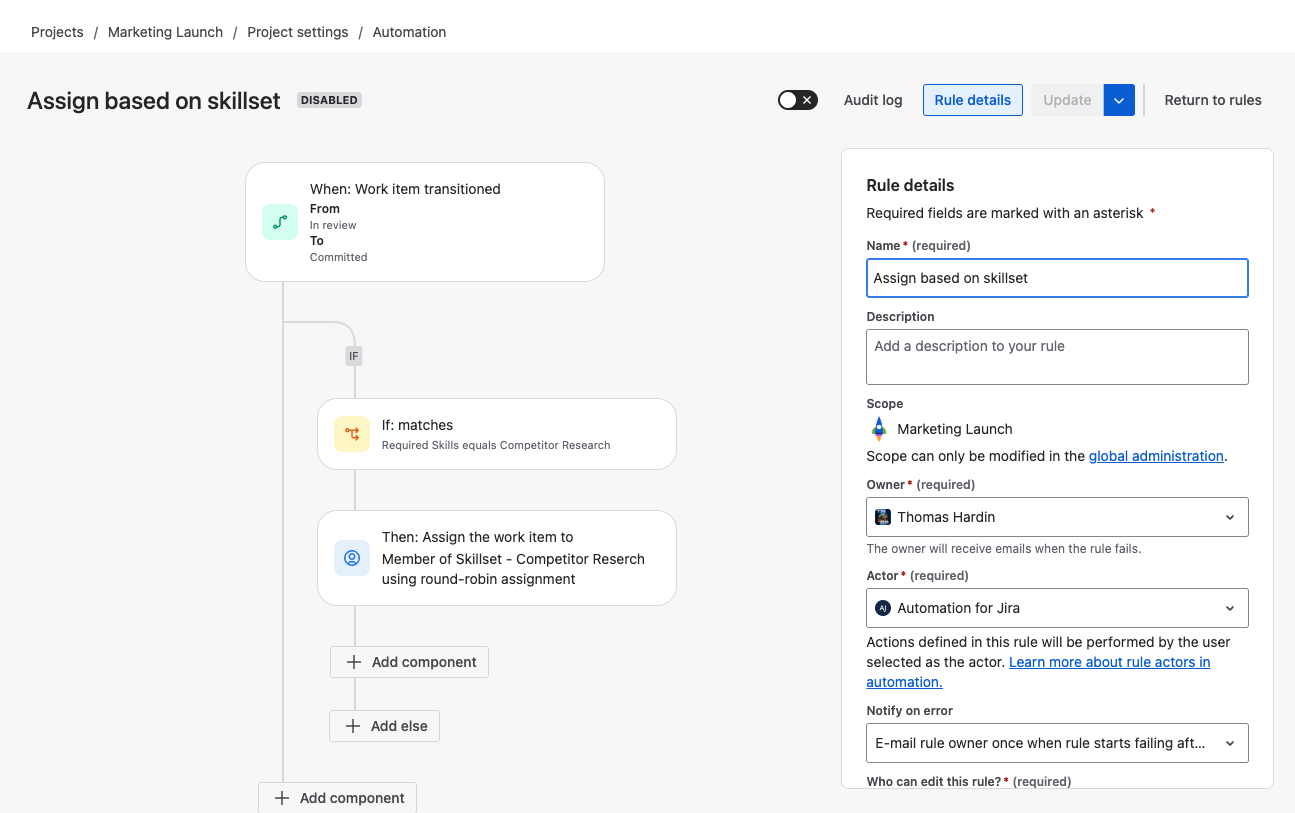The image size is (1295, 813).
Task: Click the DISABLED status badge
Action: pyautogui.click(x=329, y=99)
